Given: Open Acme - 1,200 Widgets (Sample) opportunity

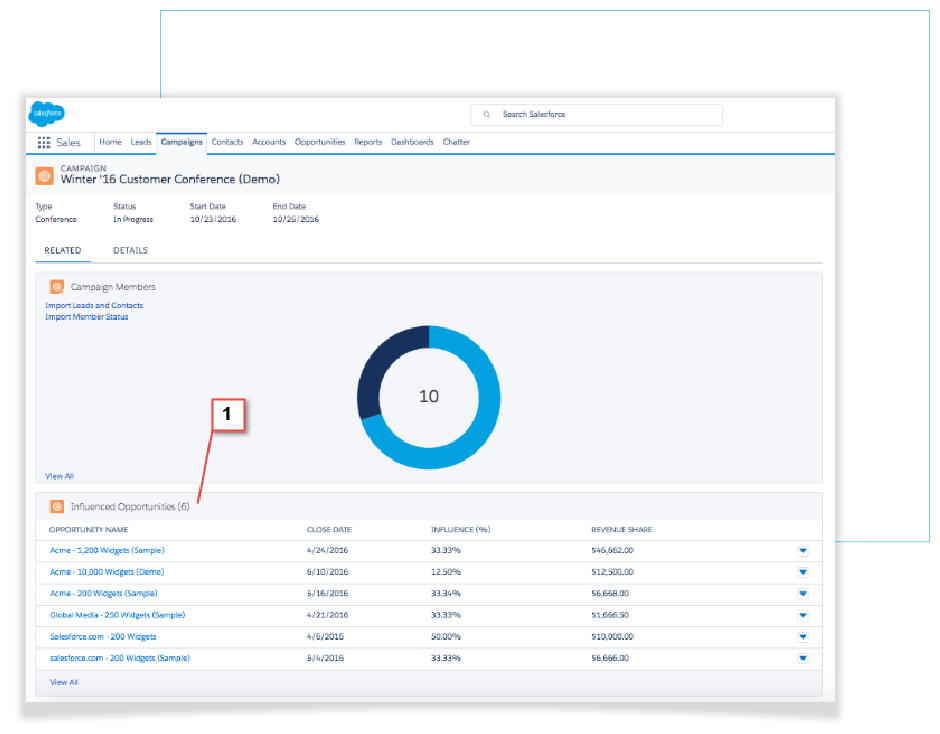Looking at the screenshot, I should point(107,550).
